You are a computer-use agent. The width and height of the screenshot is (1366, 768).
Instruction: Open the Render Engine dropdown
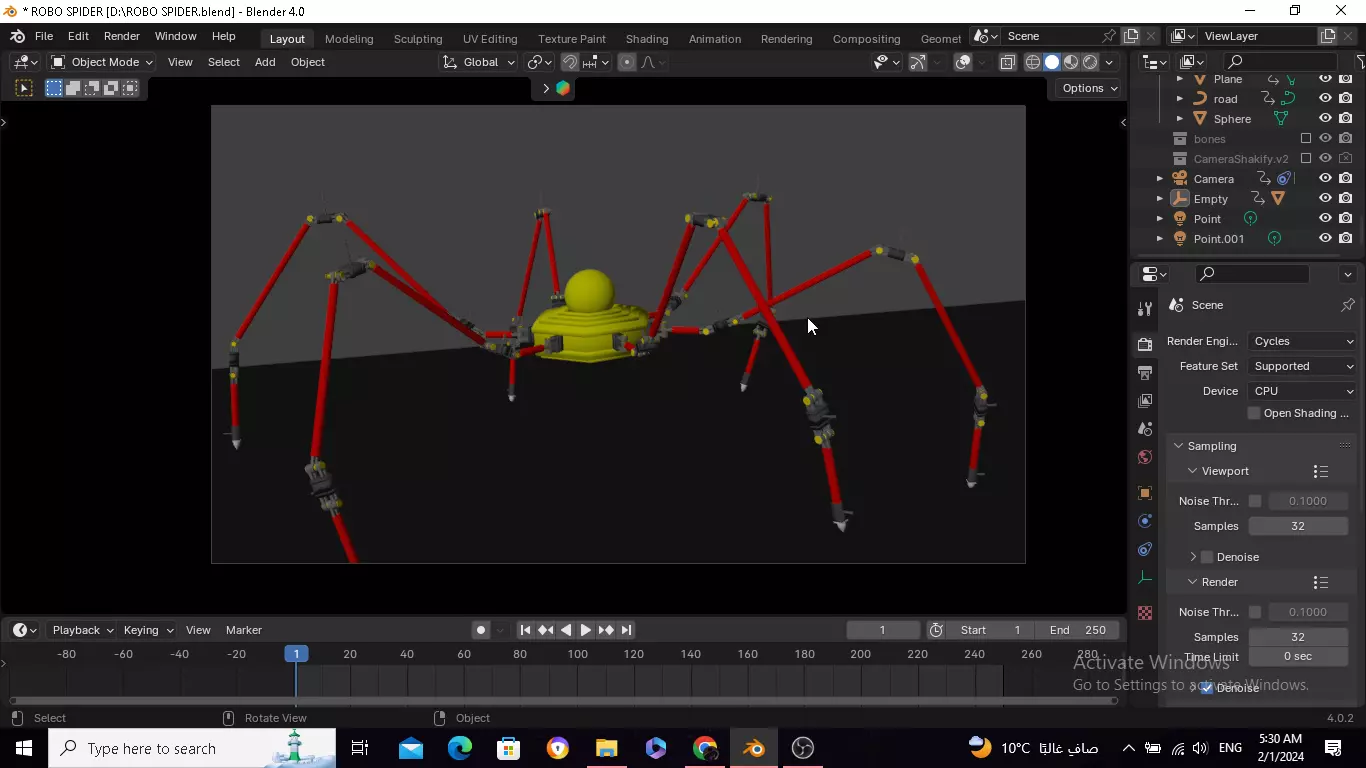pos(1302,341)
